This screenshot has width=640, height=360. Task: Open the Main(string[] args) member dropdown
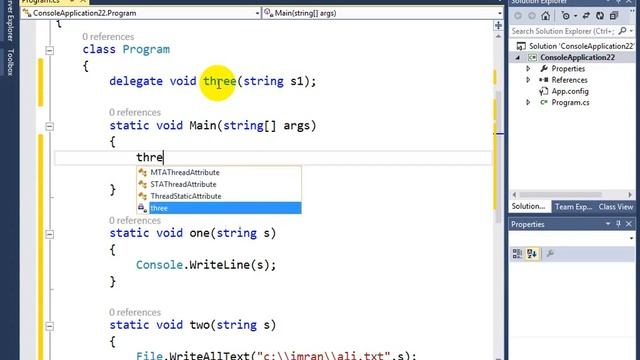(x=499, y=13)
